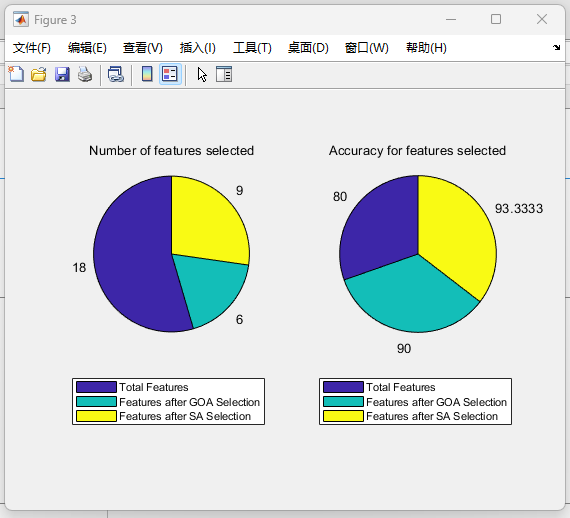Open the 编辑(E) menu

click(87, 48)
